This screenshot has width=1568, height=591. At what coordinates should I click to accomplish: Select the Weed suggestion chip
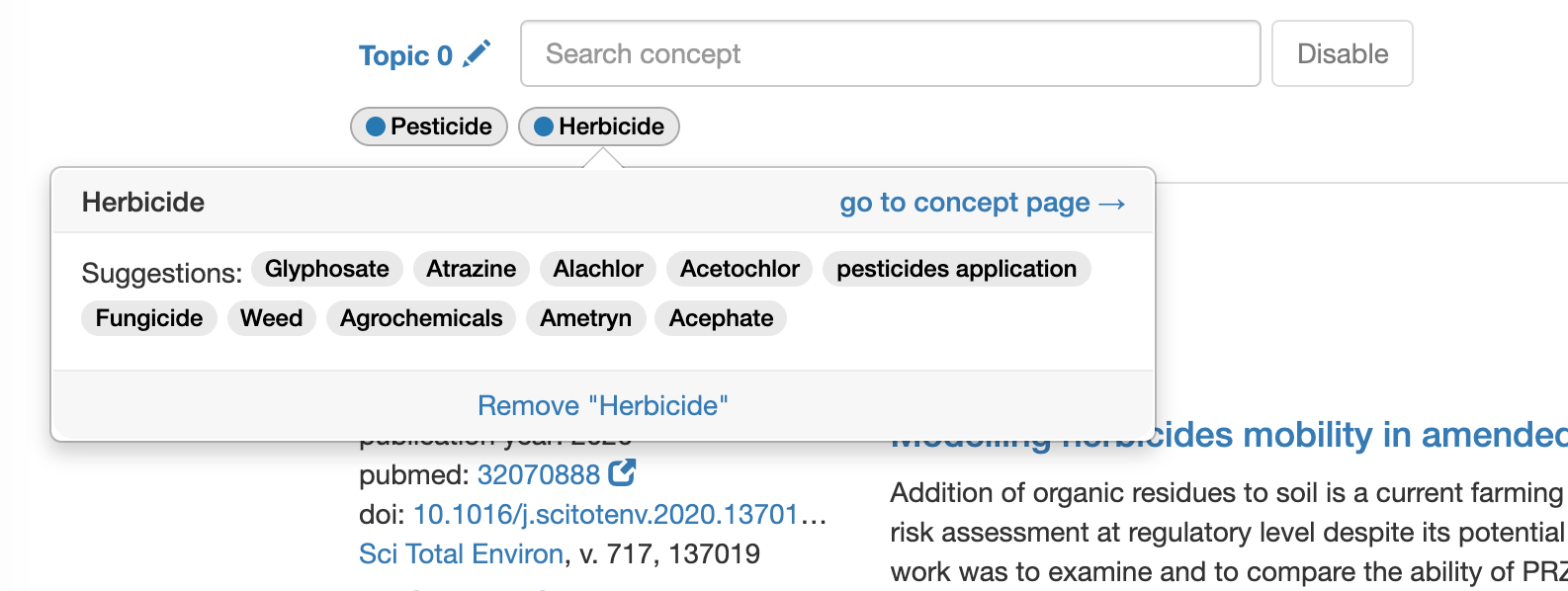[x=271, y=318]
